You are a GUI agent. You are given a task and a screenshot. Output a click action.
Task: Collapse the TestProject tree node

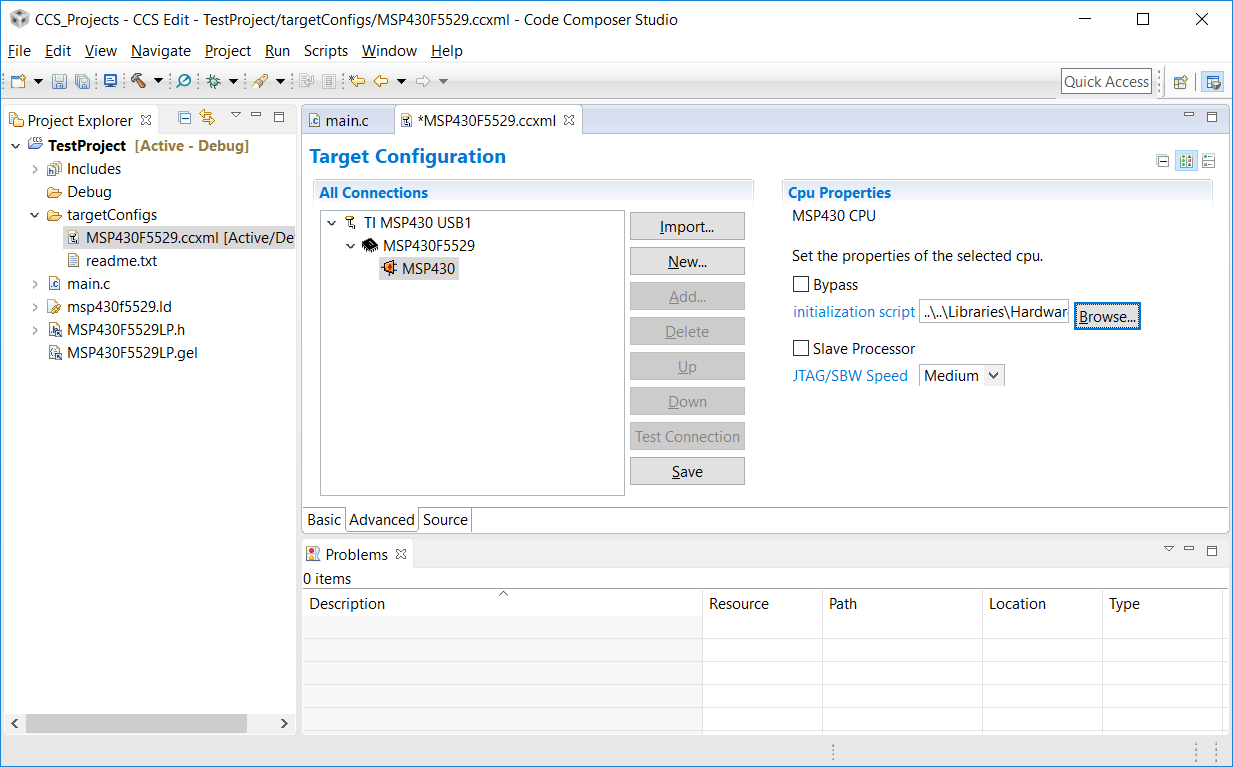[15, 146]
